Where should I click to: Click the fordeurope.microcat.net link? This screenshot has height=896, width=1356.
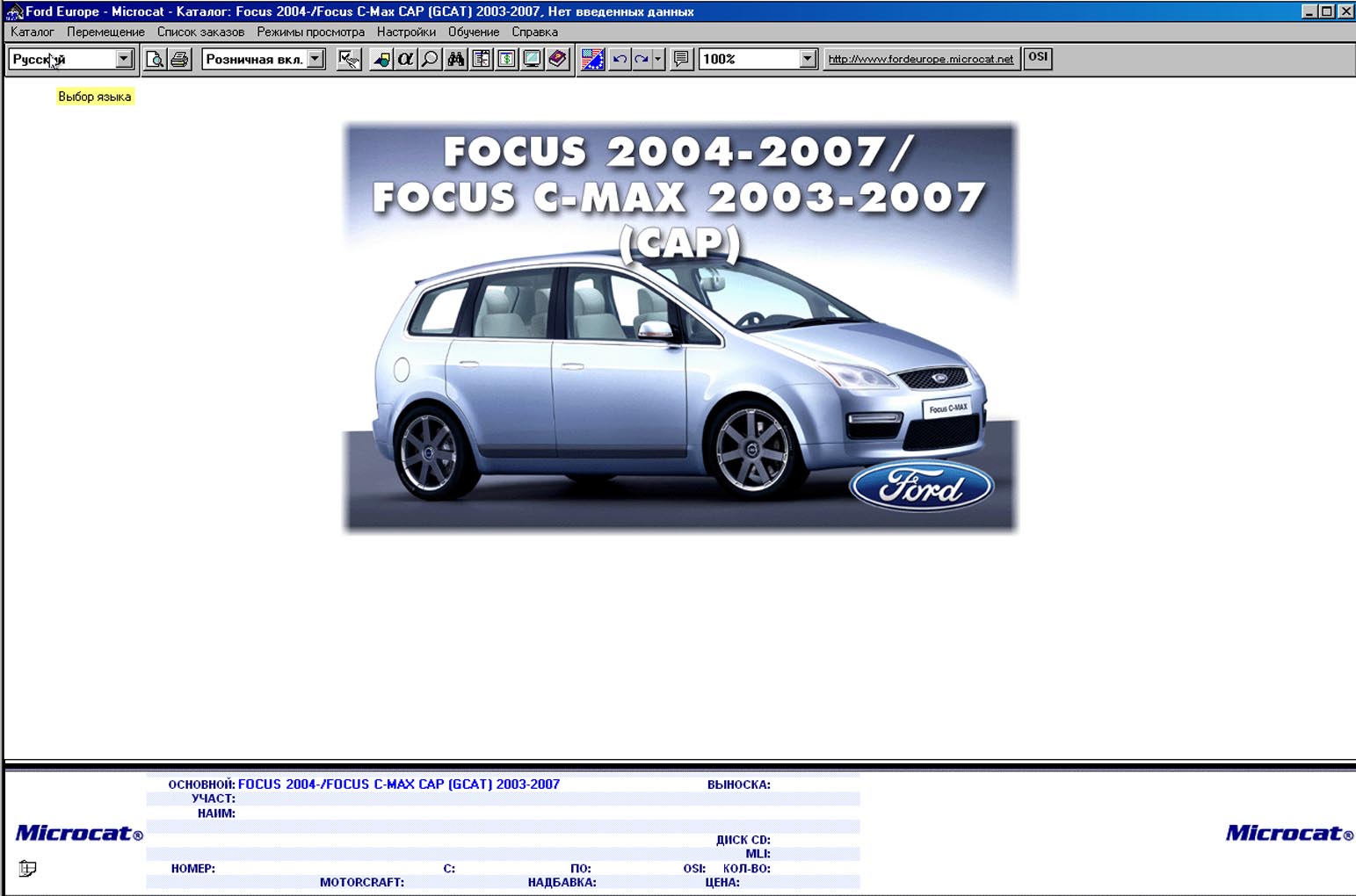(920, 59)
